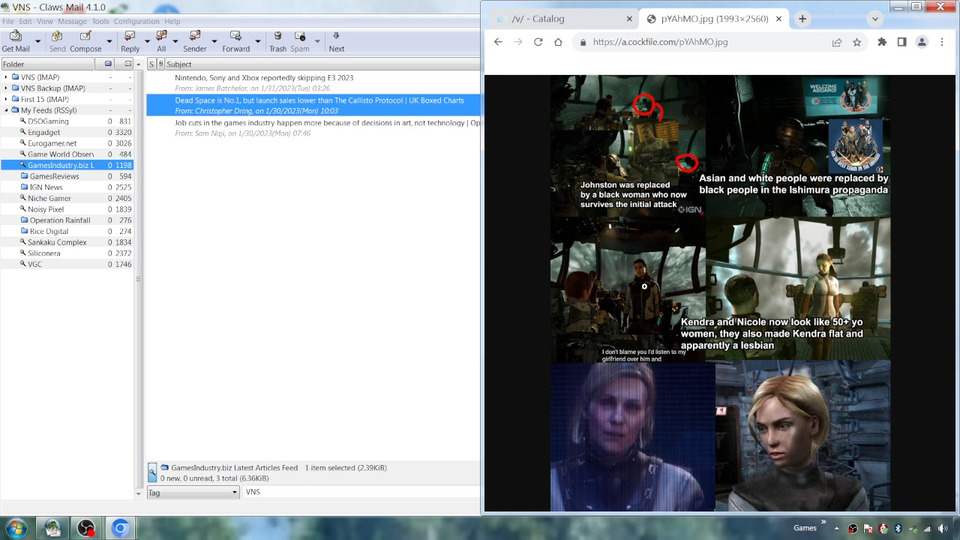Open Spam dropdown arrow

(317, 42)
